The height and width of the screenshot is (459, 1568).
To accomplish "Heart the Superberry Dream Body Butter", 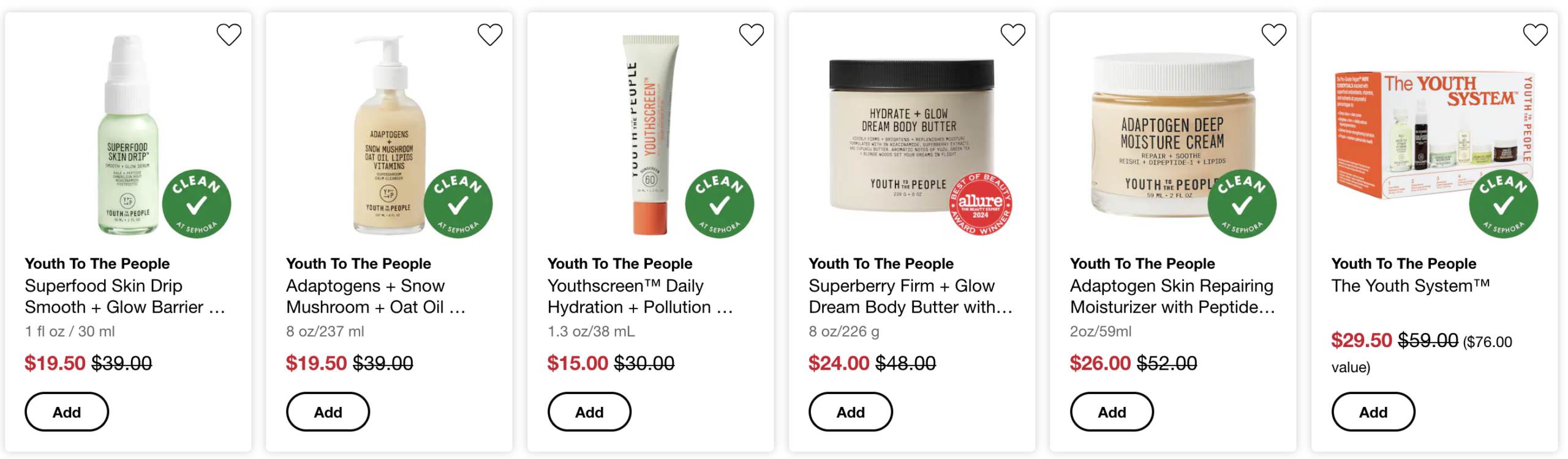I will coord(1012,35).
